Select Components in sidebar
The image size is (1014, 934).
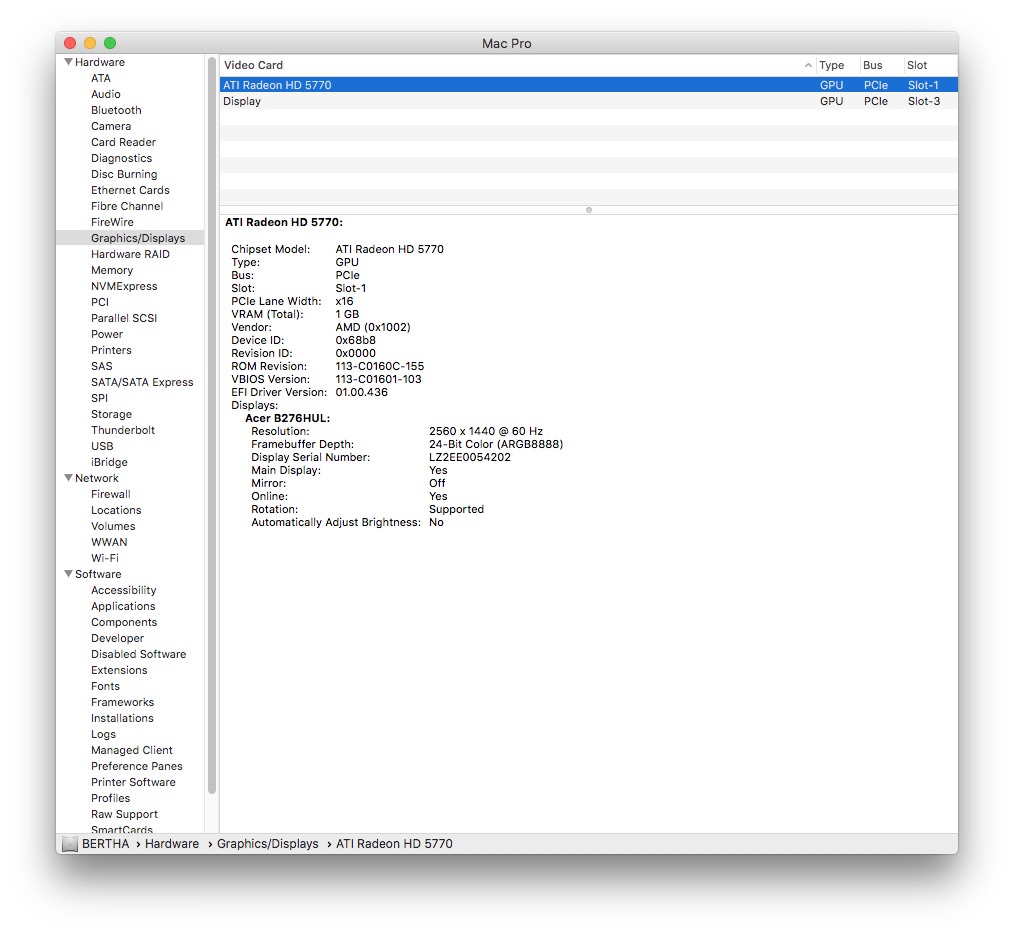pyautogui.click(x=124, y=622)
